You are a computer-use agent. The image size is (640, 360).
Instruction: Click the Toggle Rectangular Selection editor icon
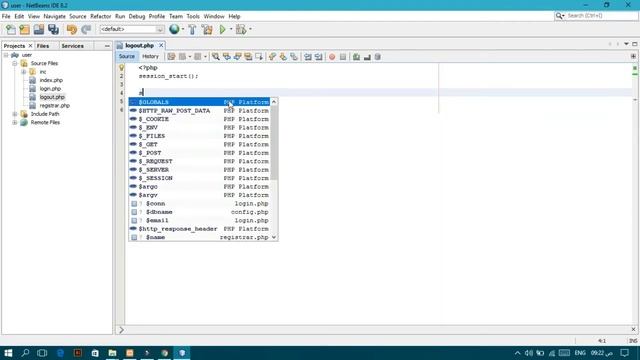point(259,57)
